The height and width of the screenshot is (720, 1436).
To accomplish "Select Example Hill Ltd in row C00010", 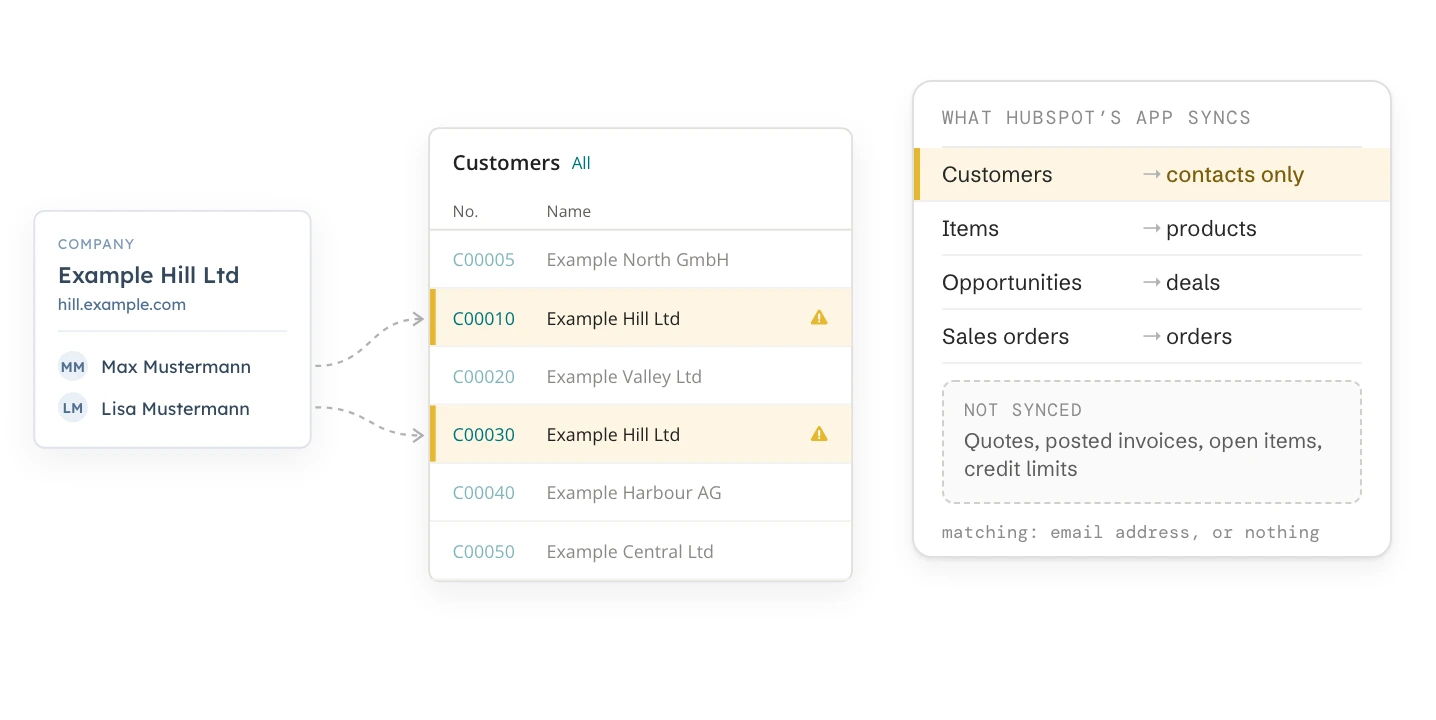I will pos(613,319).
